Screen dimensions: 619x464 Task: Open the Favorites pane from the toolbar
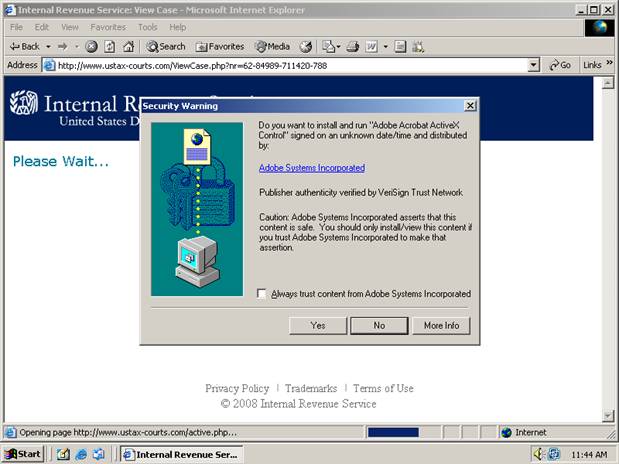(219, 47)
